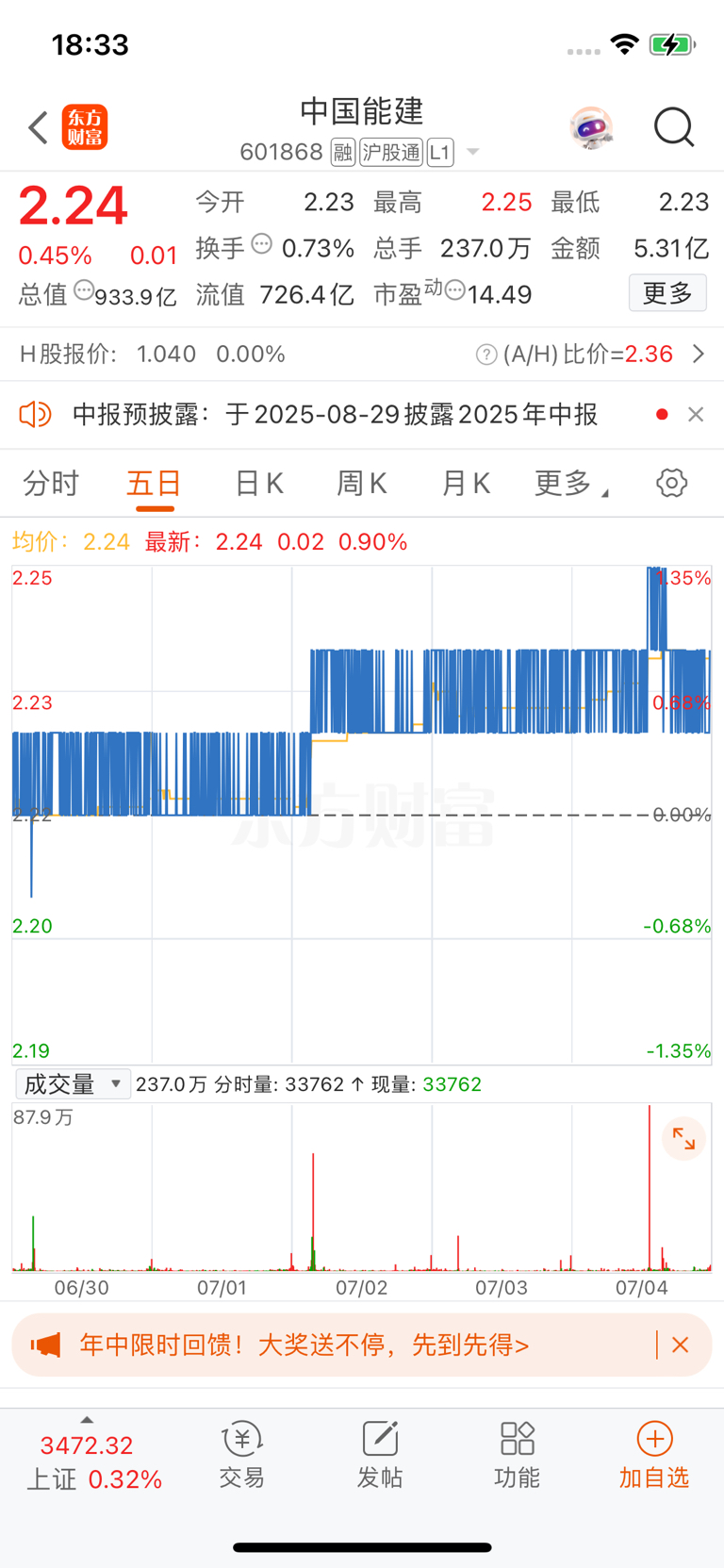724x1568 pixels.
Task: Expand the stock title dropdown arrow
Action: (473, 152)
